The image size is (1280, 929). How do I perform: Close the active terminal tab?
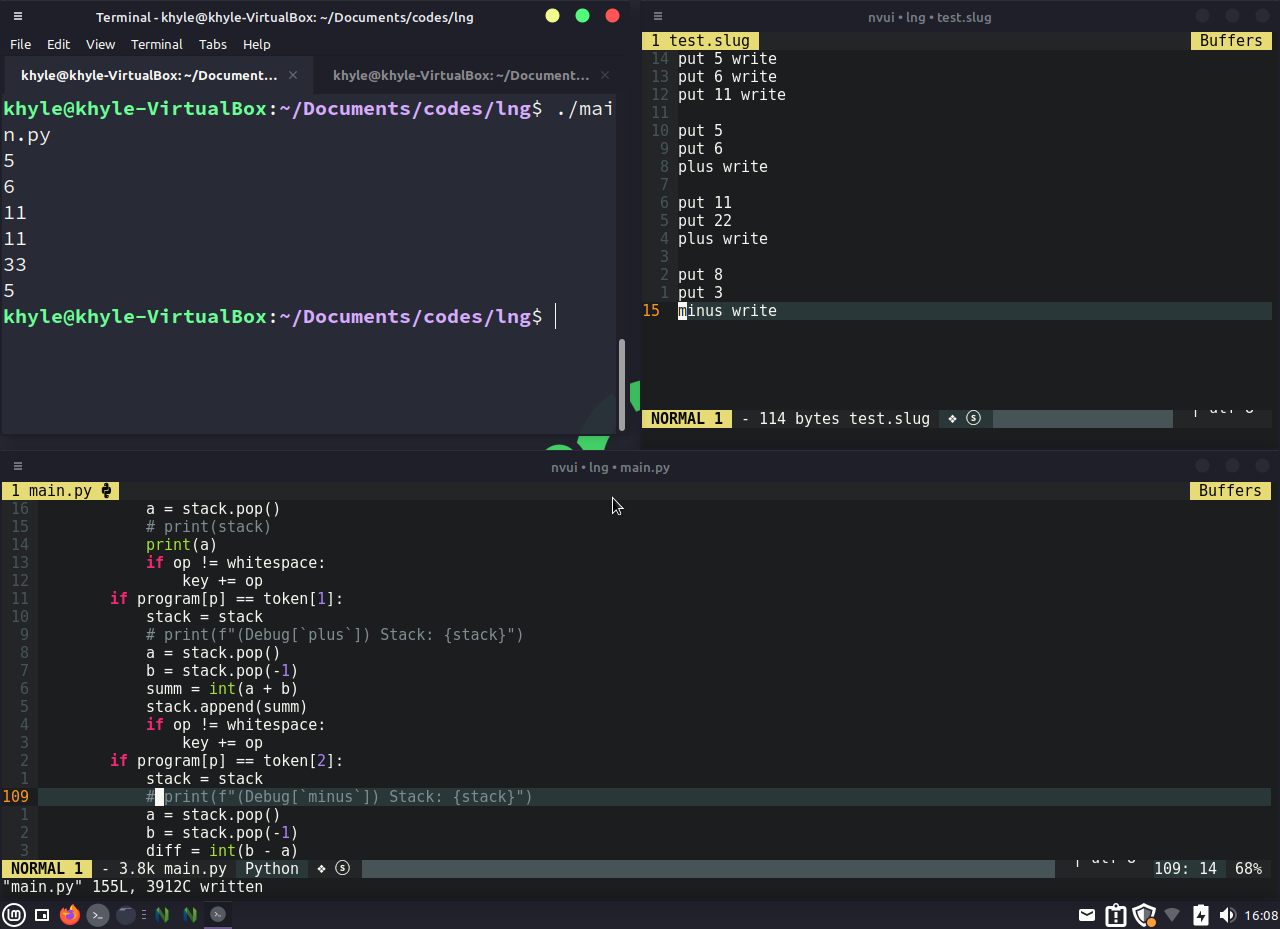293,75
